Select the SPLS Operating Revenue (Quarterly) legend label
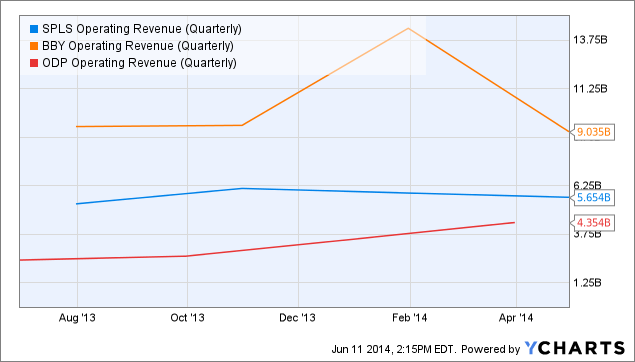Image resolution: width=635 pixels, height=362 pixels. (142, 29)
